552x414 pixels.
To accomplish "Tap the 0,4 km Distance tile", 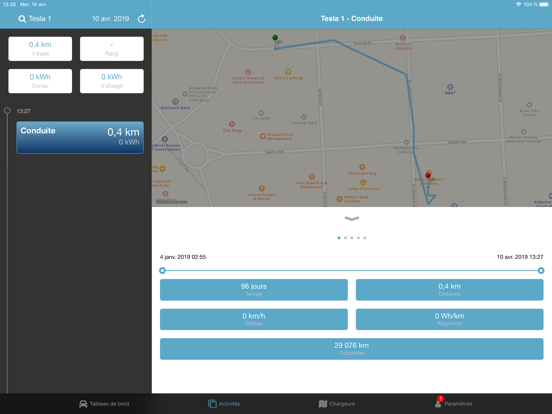I will (x=450, y=290).
